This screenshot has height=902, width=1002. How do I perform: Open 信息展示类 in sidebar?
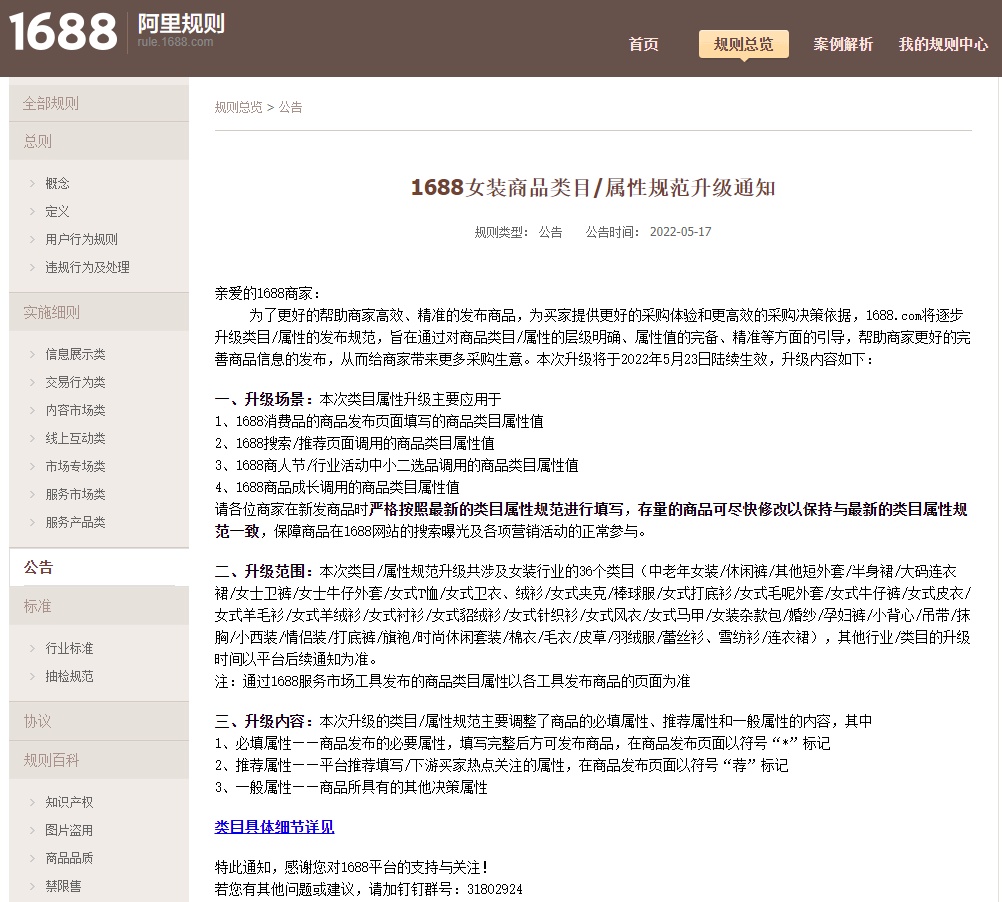[x=75, y=355]
